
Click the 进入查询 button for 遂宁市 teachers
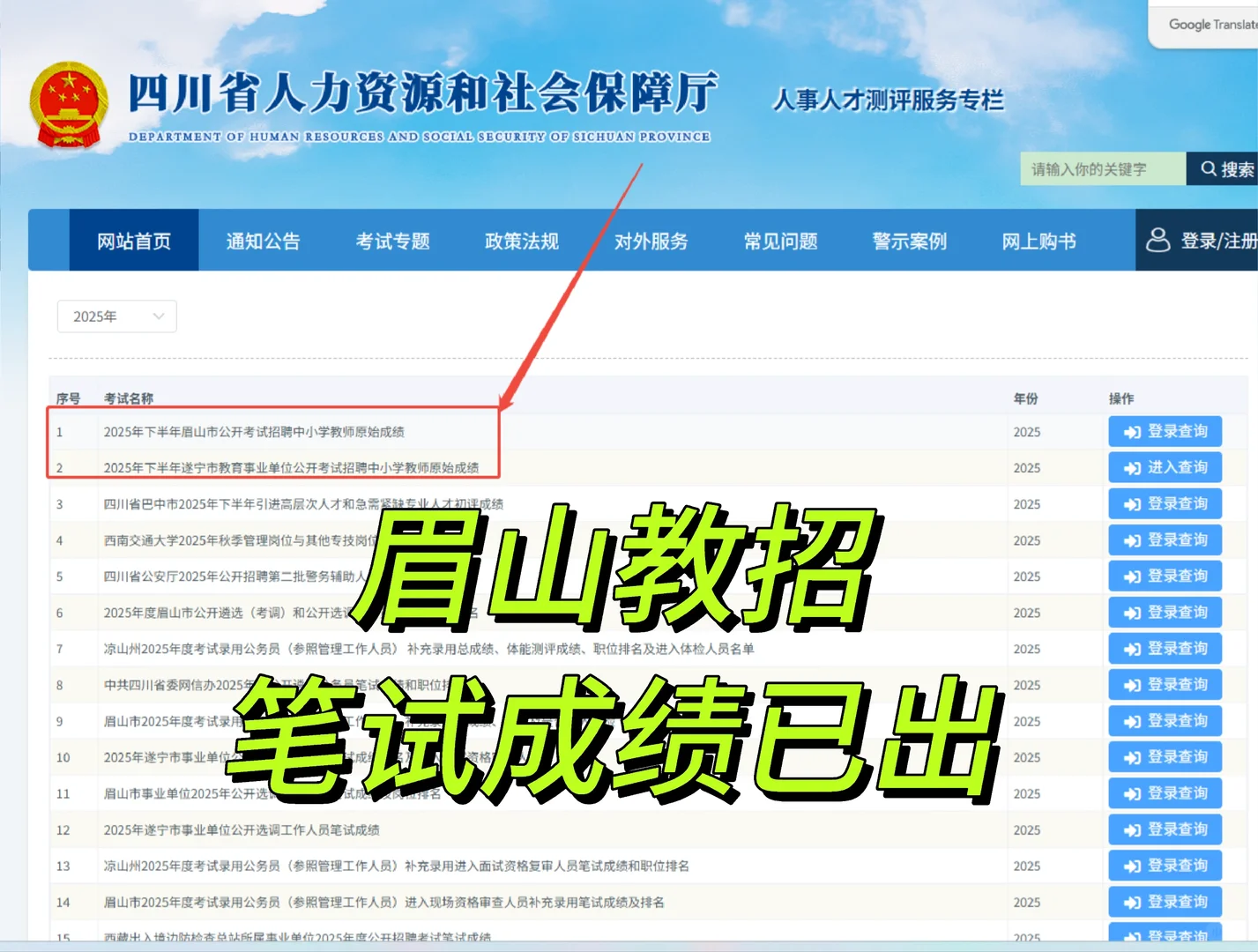point(1165,467)
